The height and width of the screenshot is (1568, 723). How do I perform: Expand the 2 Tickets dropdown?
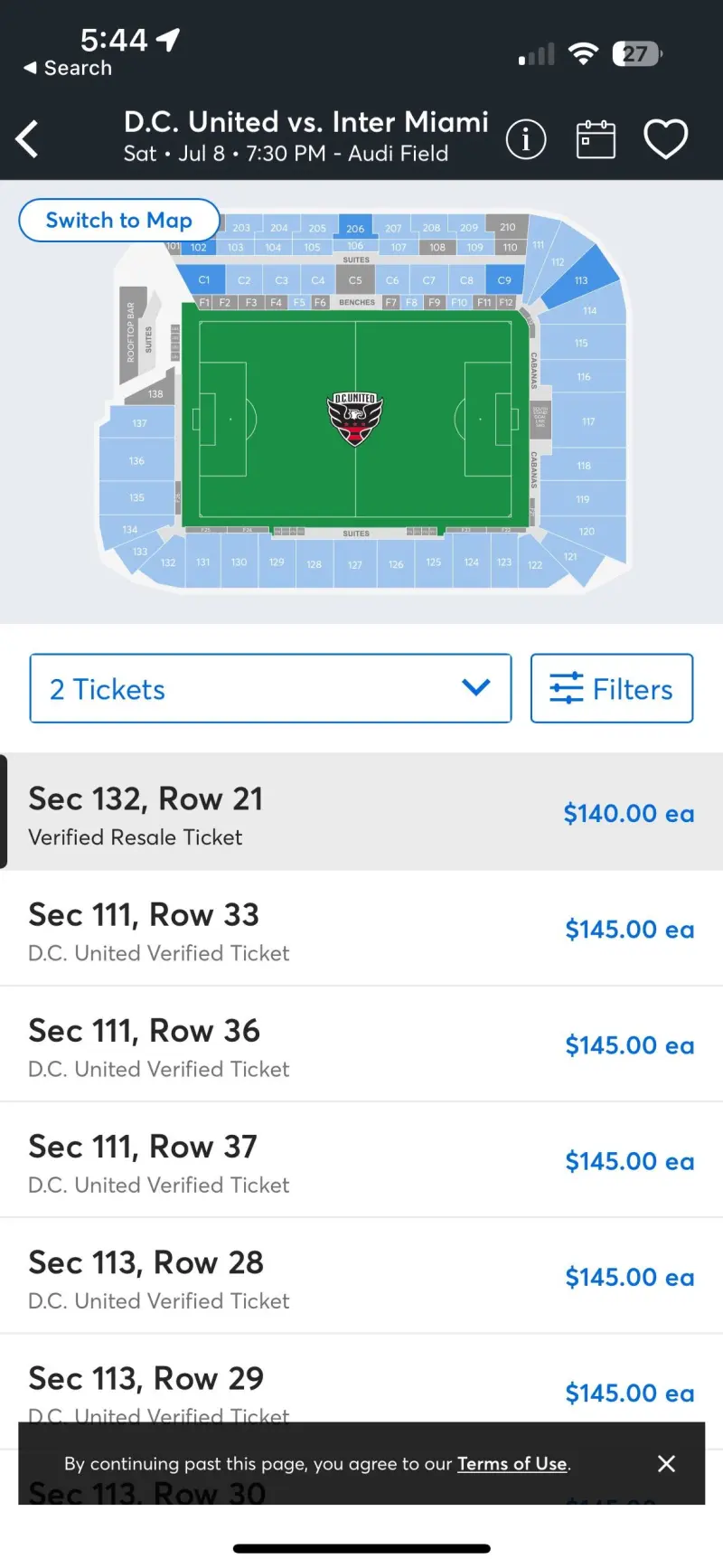pyautogui.click(x=270, y=688)
